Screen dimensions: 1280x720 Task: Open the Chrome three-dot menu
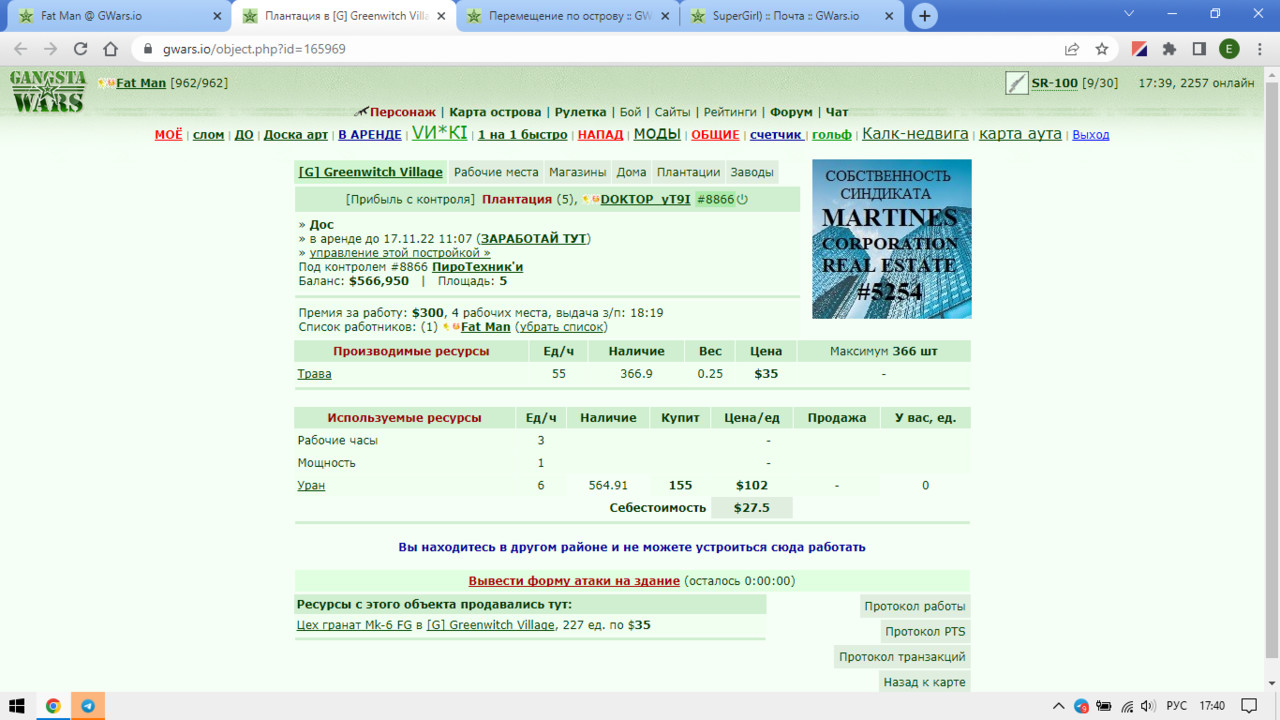(x=1259, y=49)
